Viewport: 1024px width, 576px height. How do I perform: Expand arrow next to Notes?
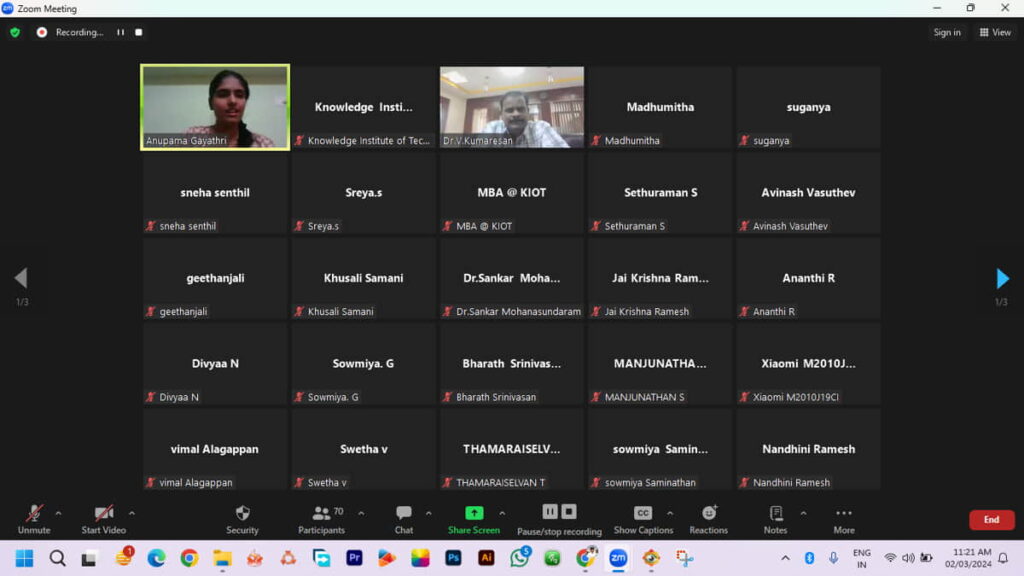(803, 513)
